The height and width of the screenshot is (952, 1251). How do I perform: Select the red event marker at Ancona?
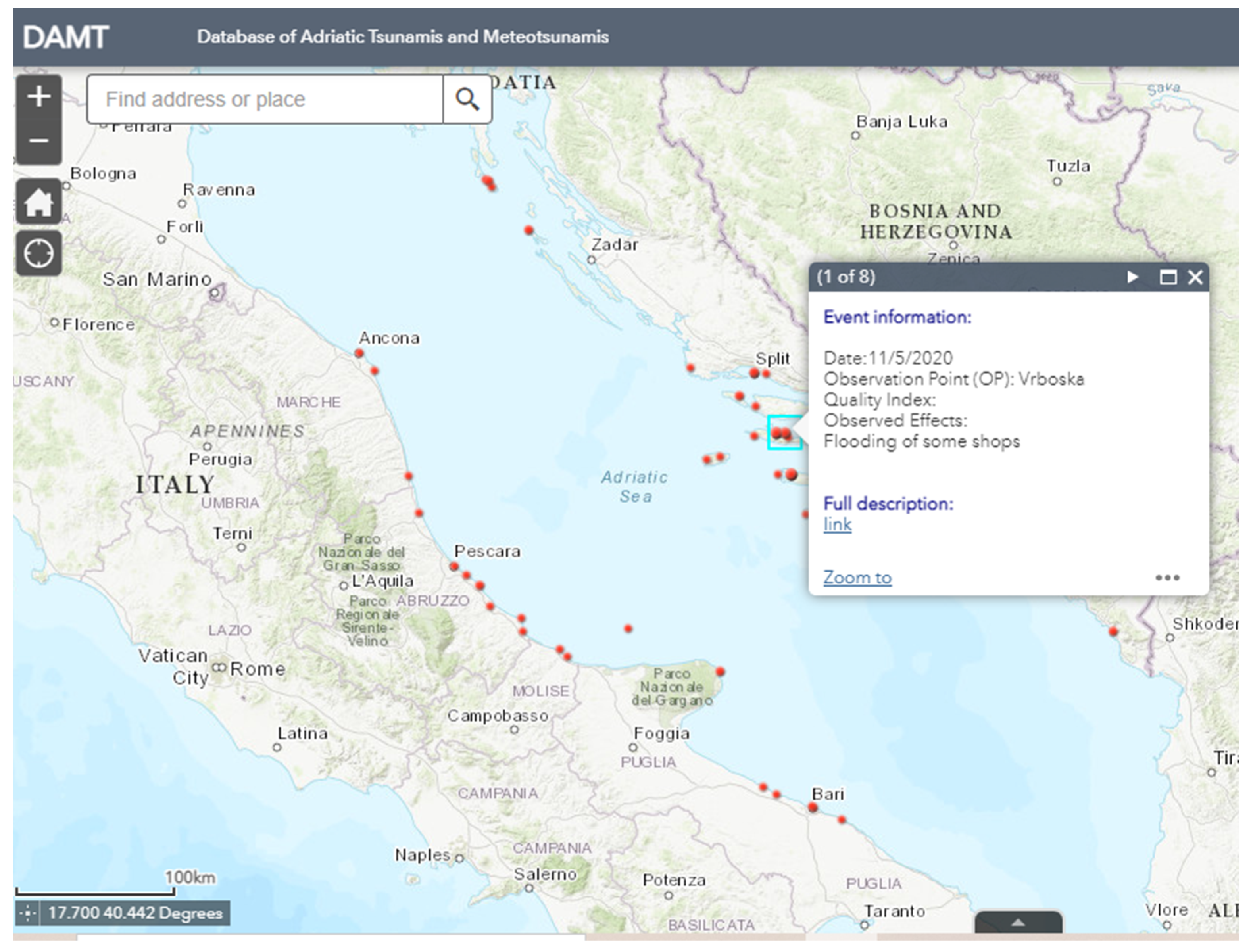click(359, 353)
